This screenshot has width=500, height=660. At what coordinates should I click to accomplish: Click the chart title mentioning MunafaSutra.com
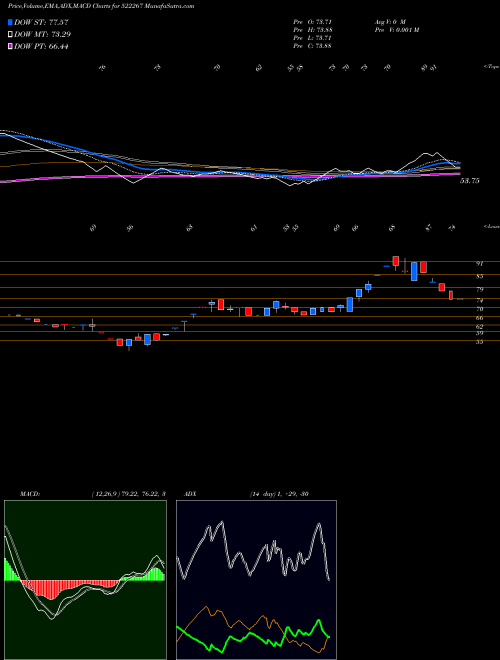(x=101, y=7)
